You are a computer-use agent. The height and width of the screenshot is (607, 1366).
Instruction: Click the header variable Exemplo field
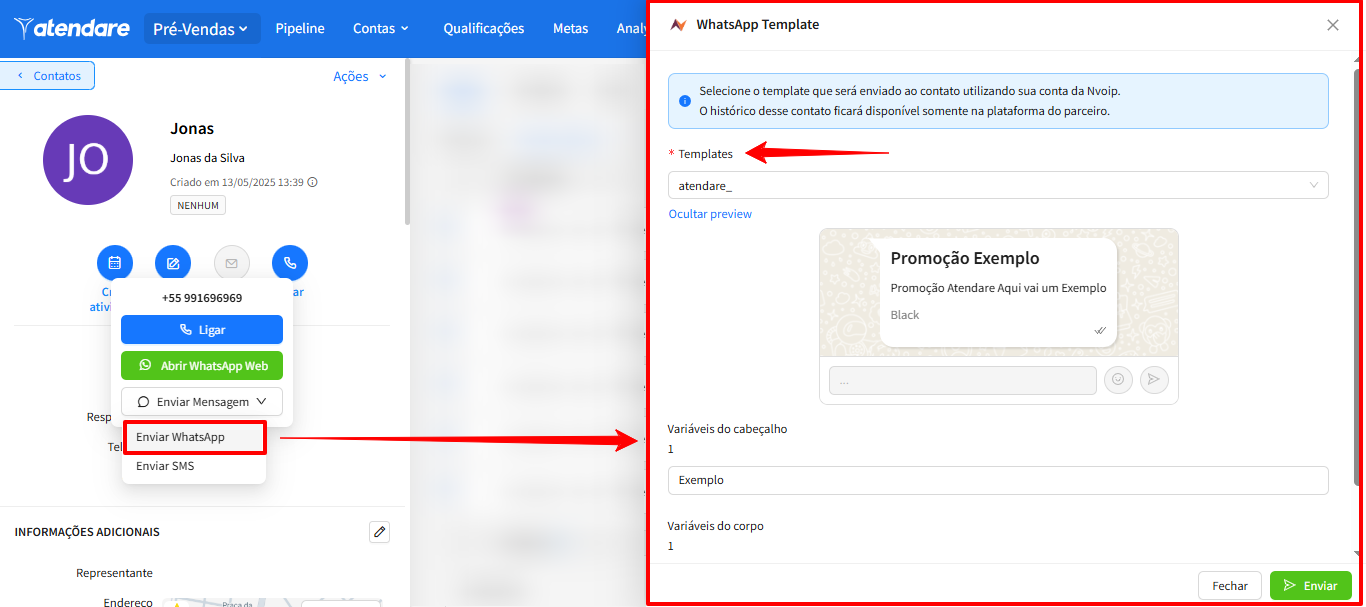point(998,480)
